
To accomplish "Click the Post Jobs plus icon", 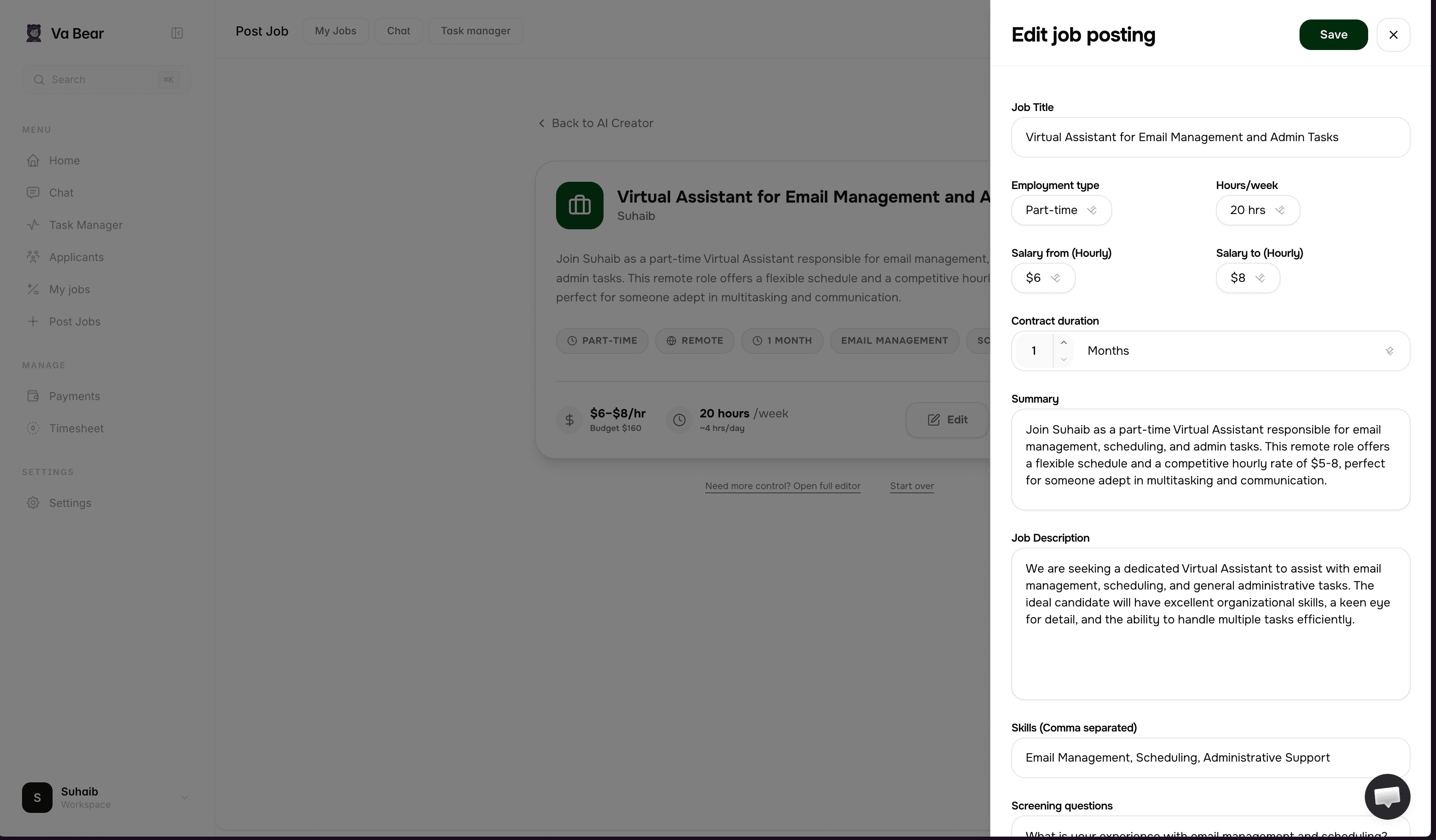I will pyautogui.click(x=33, y=321).
